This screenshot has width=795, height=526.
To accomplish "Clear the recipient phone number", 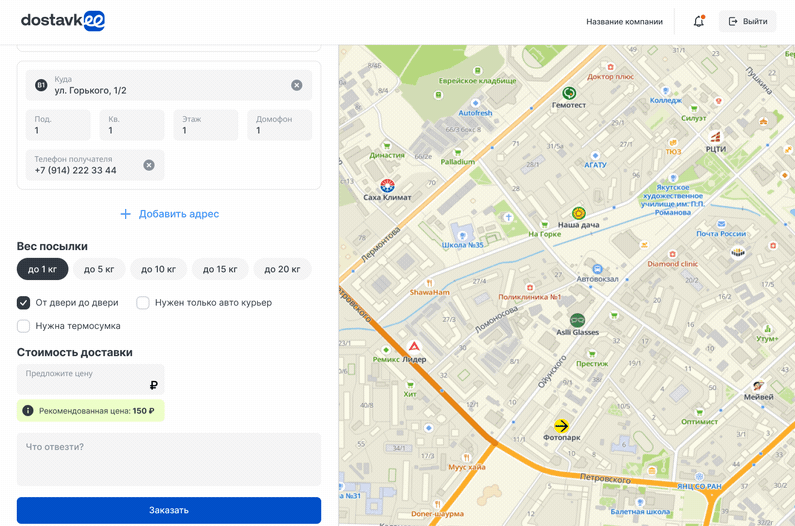I will coord(149,165).
